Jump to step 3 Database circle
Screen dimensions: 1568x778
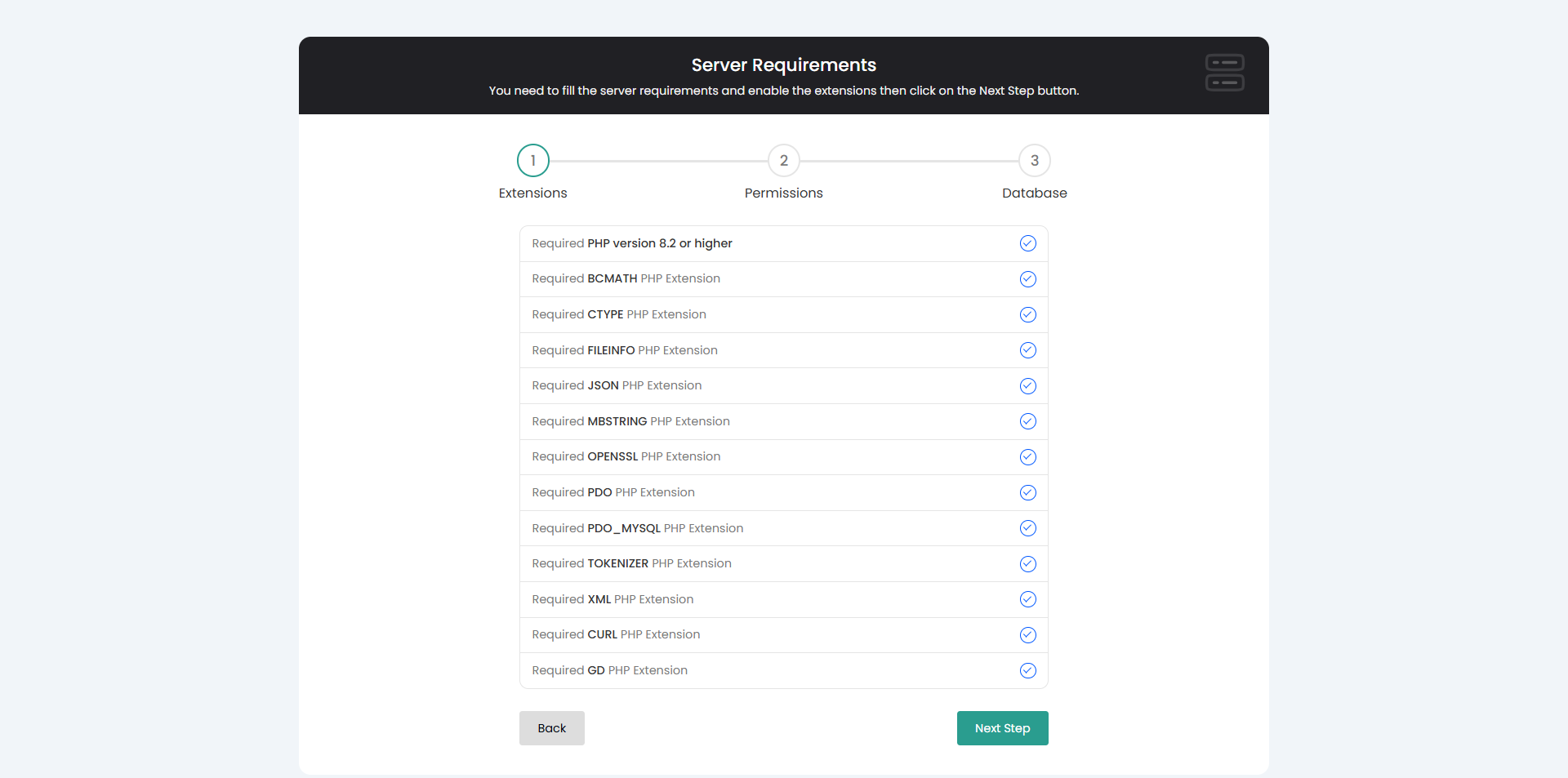[1035, 161]
